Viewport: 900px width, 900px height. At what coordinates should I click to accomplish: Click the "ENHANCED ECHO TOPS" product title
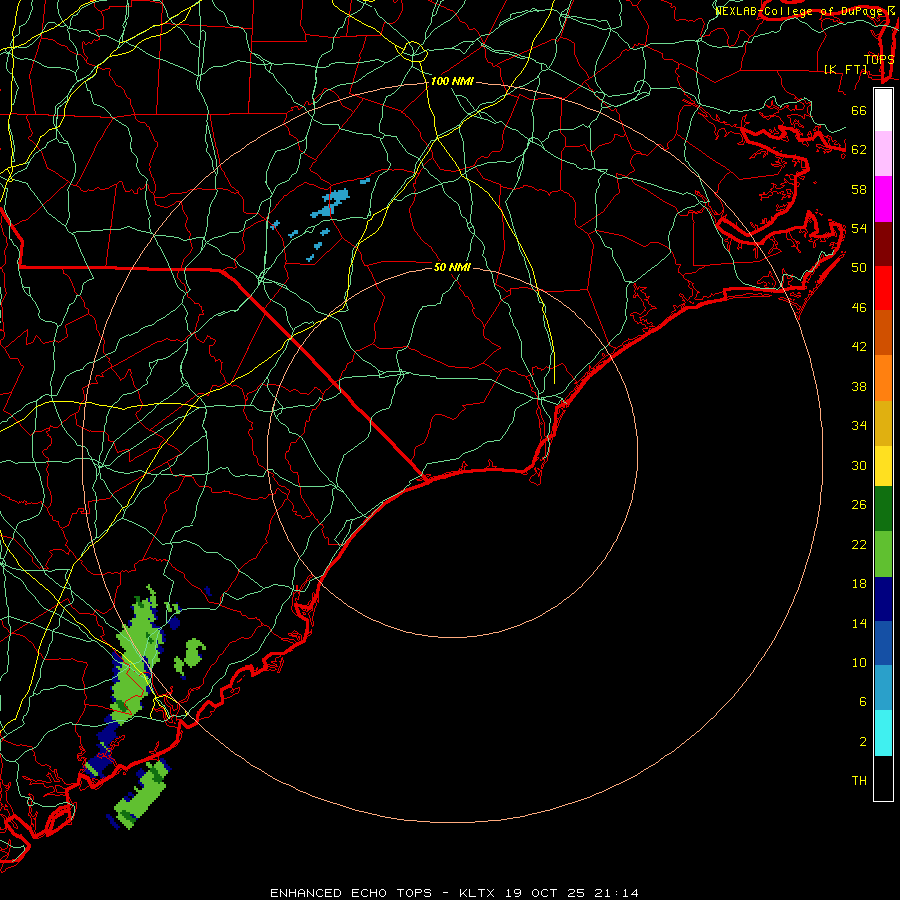[351, 893]
